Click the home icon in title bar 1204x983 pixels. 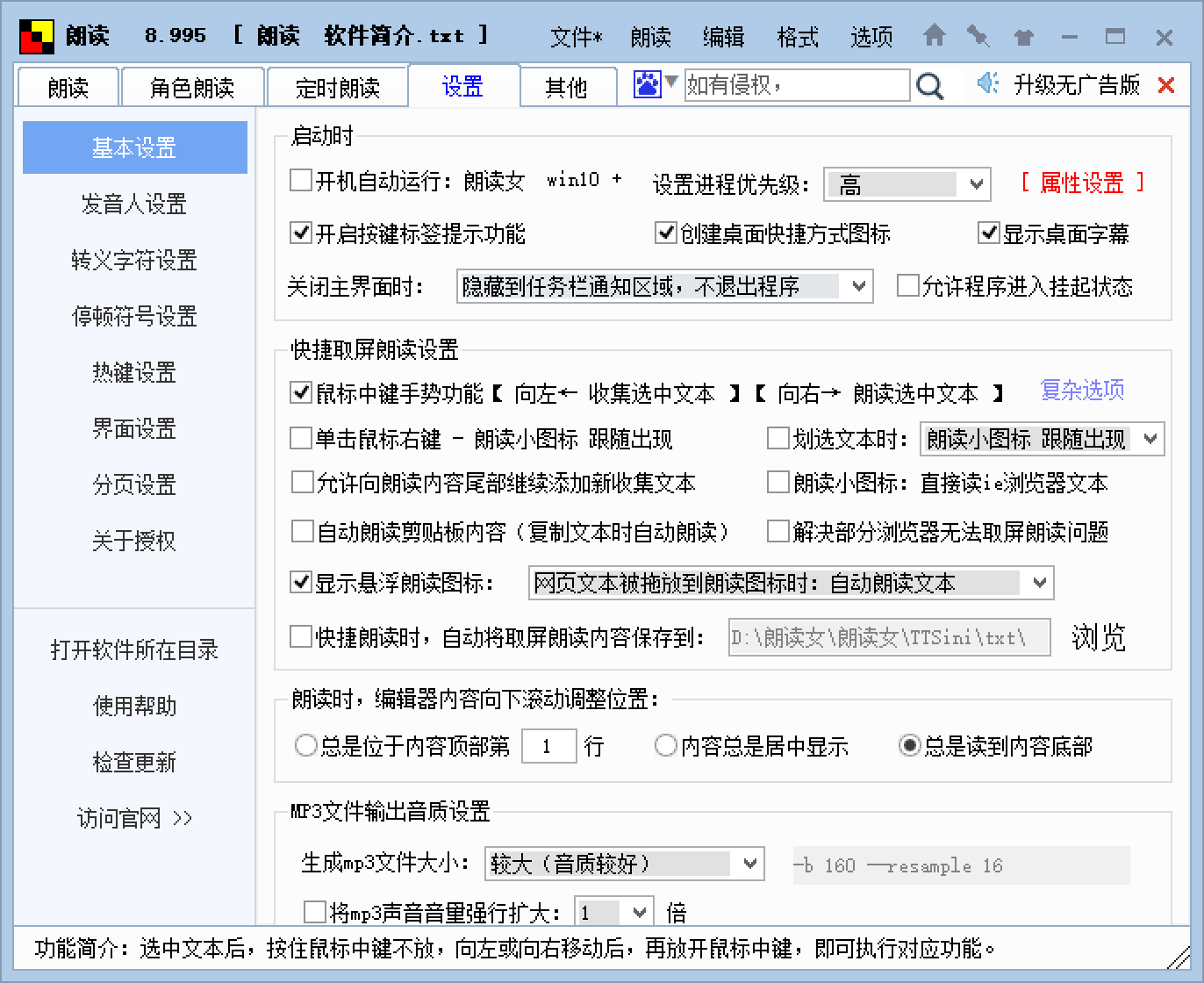click(935, 36)
